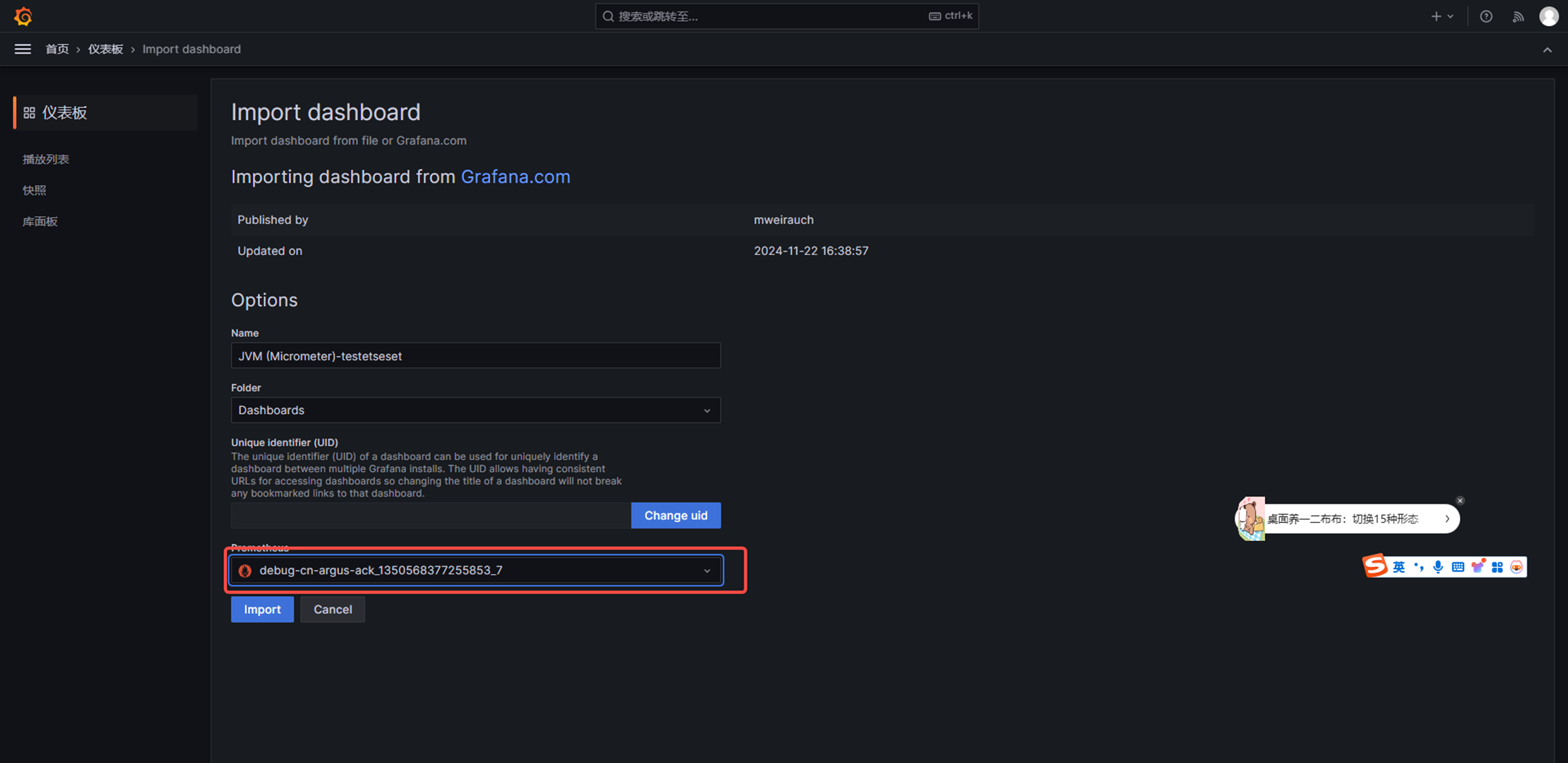This screenshot has width=1568, height=763.
Task: Go to 播放列表 in sidebar
Action: coord(46,159)
